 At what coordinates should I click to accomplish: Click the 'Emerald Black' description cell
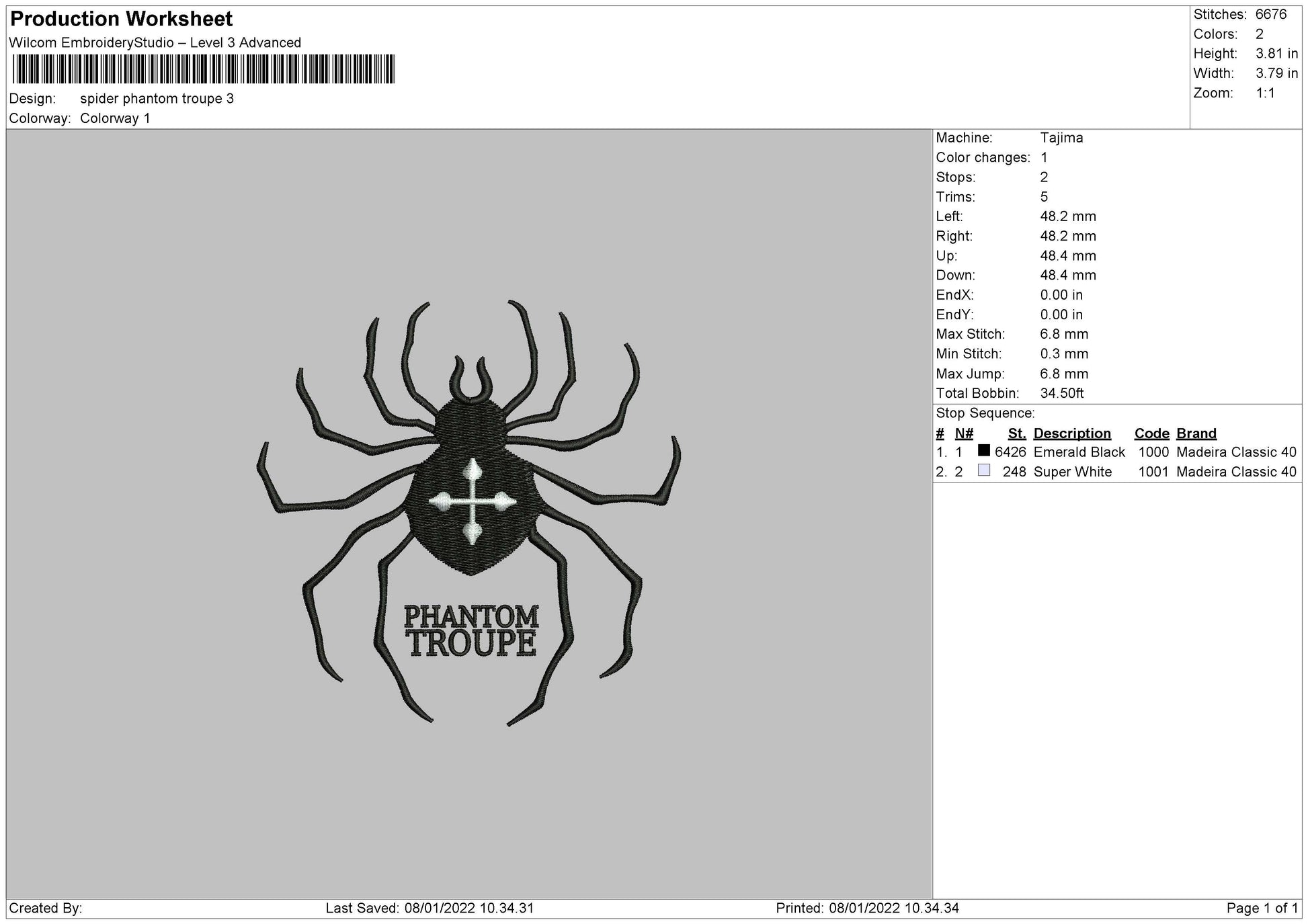tap(1079, 452)
